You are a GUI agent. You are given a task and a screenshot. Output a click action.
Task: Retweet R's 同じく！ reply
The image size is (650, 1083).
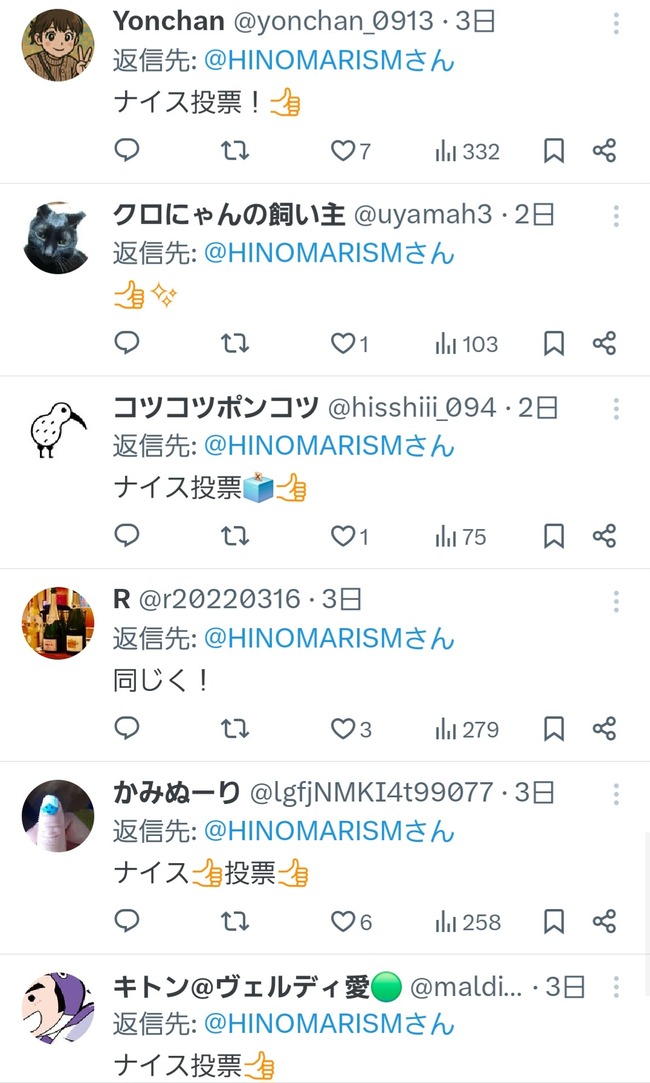[x=235, y=728]
